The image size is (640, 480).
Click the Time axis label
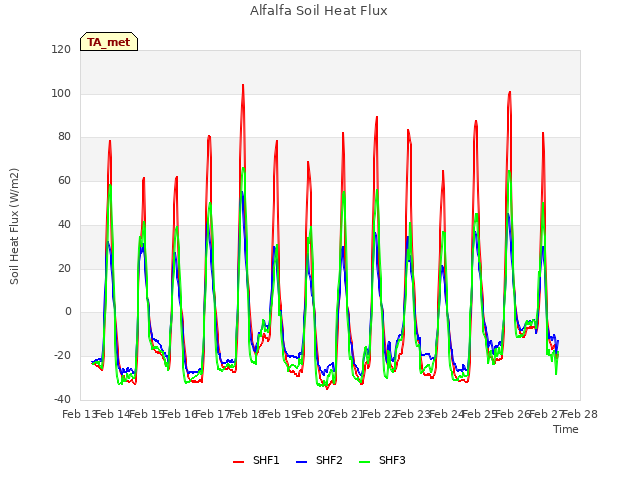[x=566, y=429]
